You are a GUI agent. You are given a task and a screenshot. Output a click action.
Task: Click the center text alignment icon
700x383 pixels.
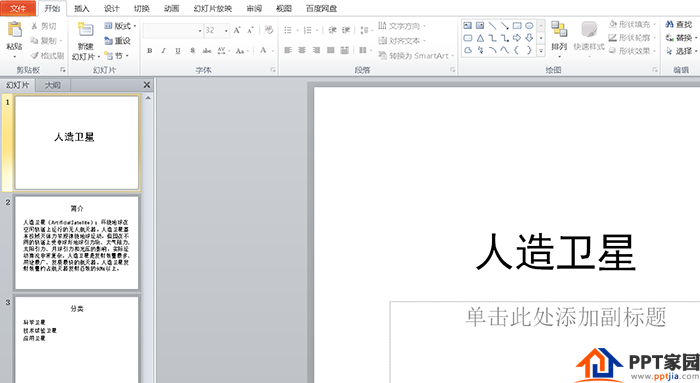click(302, 50)
